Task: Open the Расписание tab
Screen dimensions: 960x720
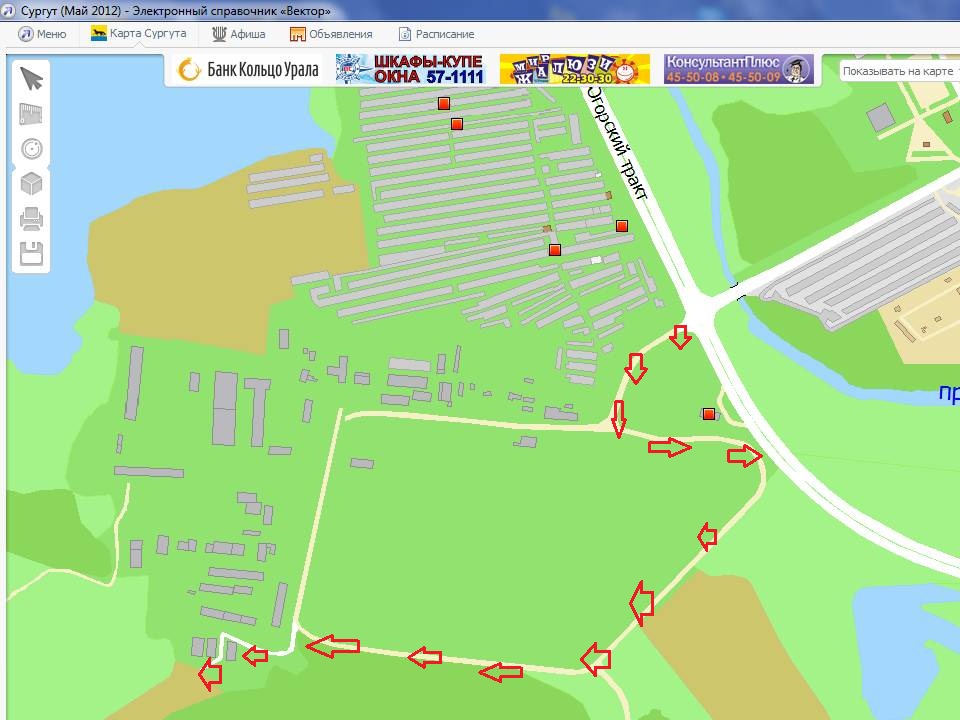Action: (437, 34)
